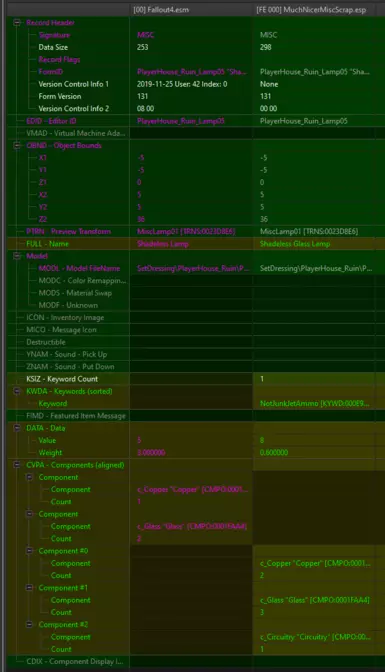Screen dimensions: 385x672
Task: Click the c_Circuitry component cell
Action: [315, 637]
